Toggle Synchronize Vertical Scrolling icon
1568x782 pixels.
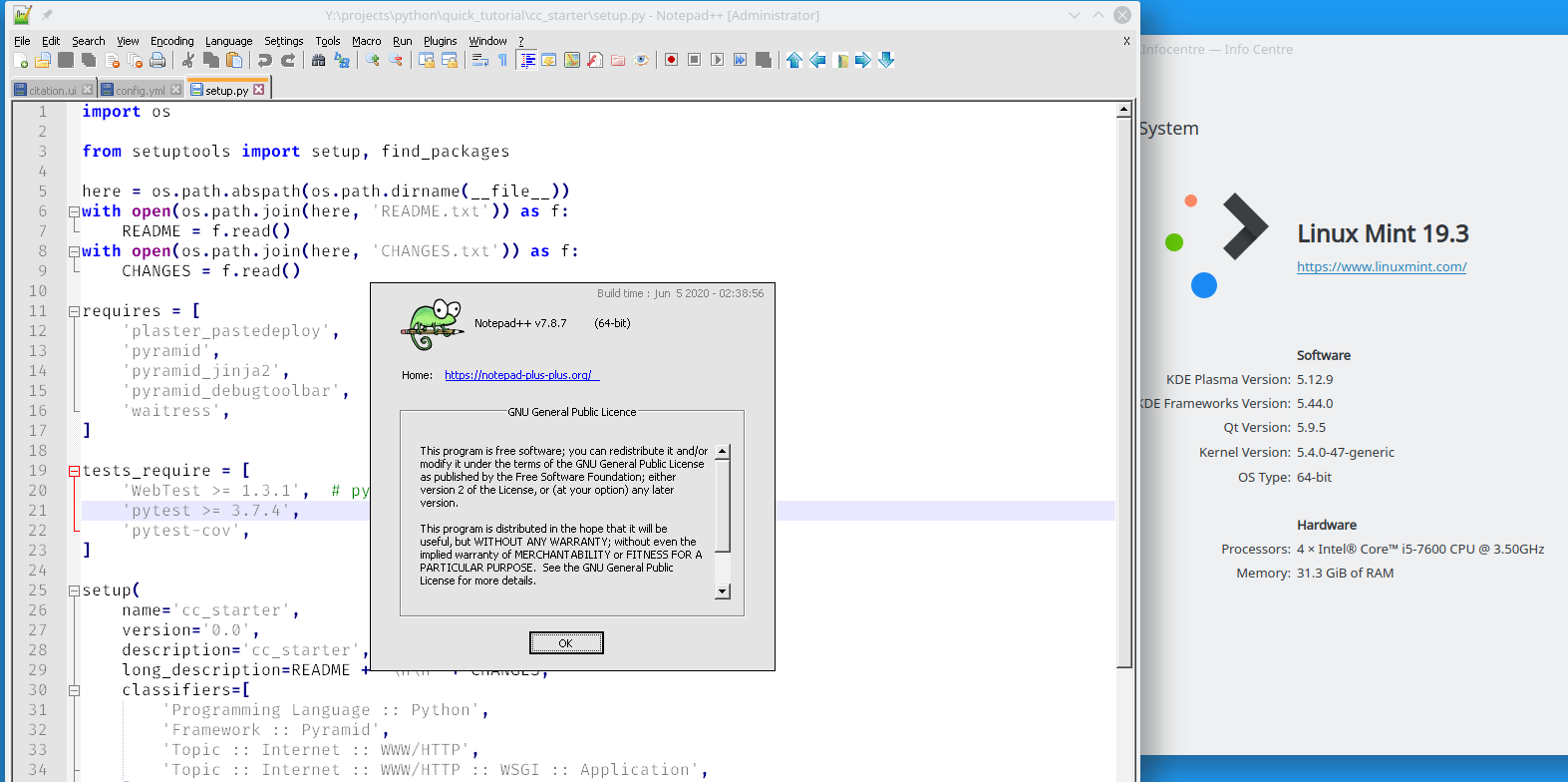pyautogui.click(x=426, y=60)
